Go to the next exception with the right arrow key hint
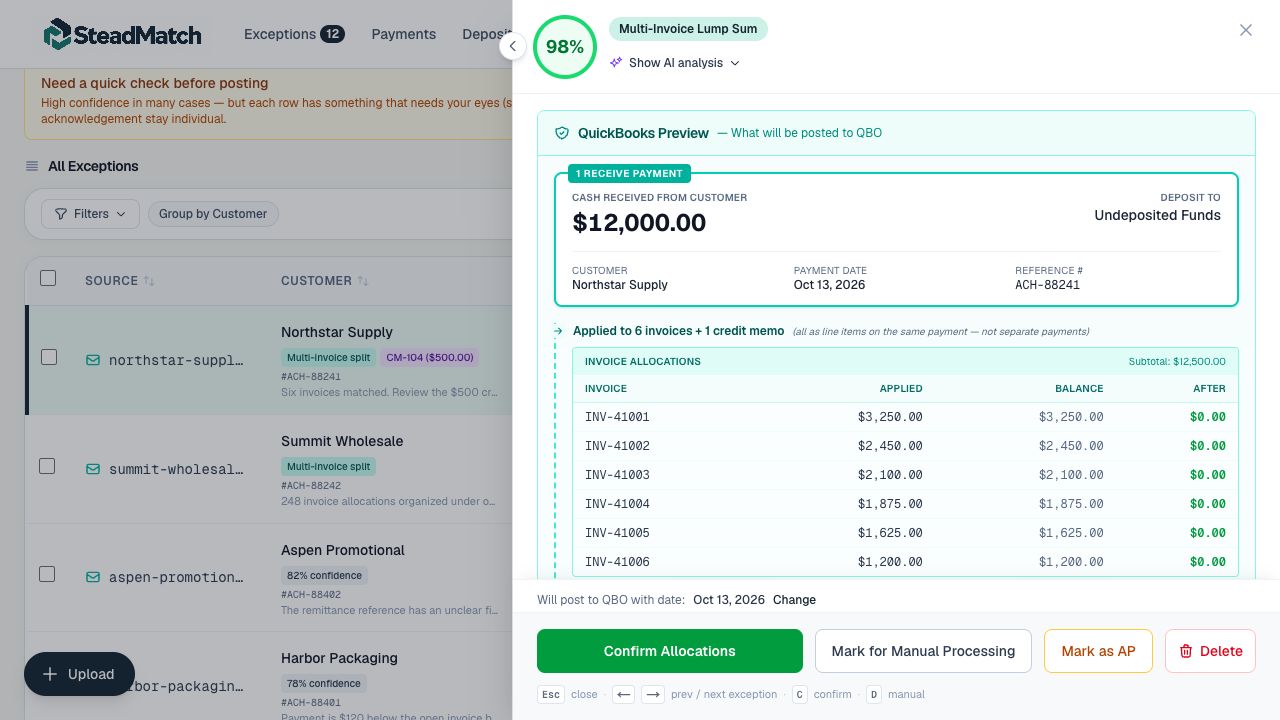 tap(653, 694)
